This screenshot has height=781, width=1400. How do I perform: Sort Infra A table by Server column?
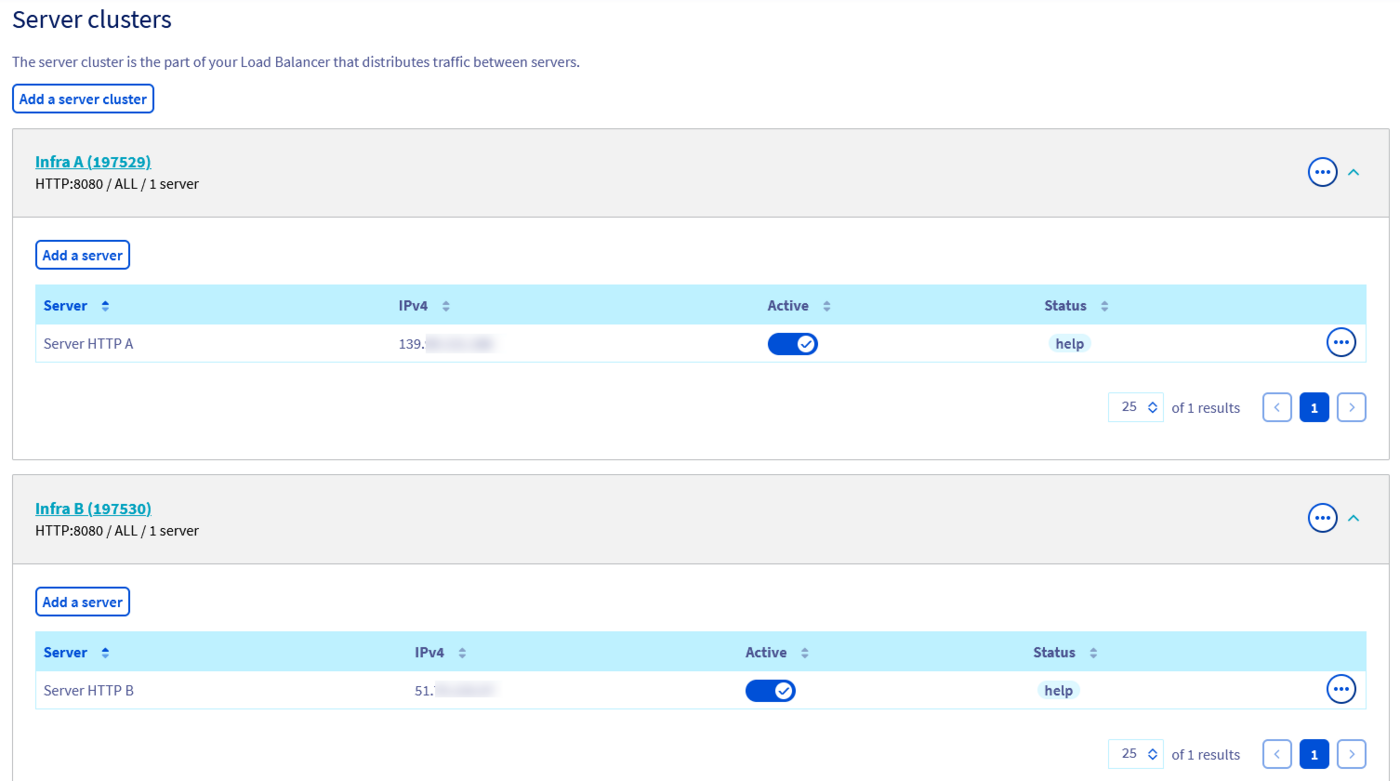click(105, 306)
